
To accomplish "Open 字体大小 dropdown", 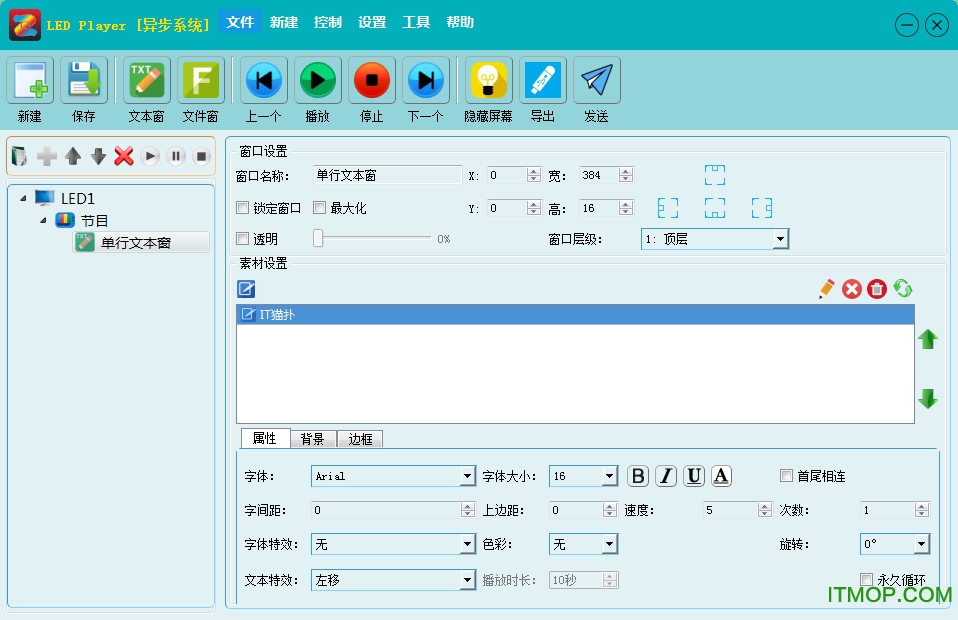I will pyautogui.click(x=583, y=476).
